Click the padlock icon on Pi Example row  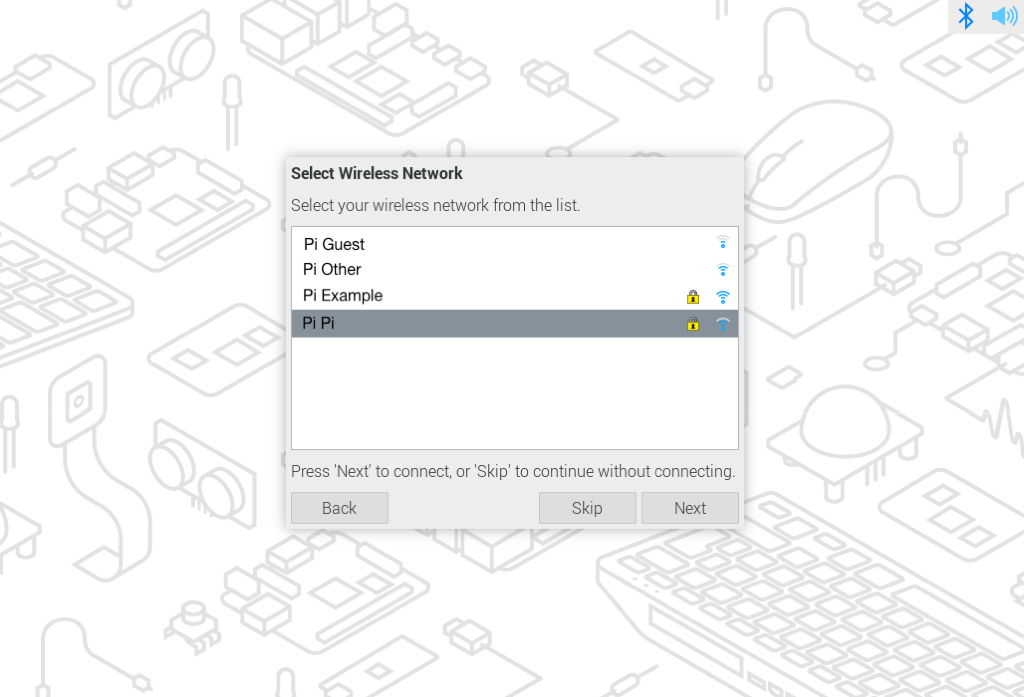pos(693,296)
